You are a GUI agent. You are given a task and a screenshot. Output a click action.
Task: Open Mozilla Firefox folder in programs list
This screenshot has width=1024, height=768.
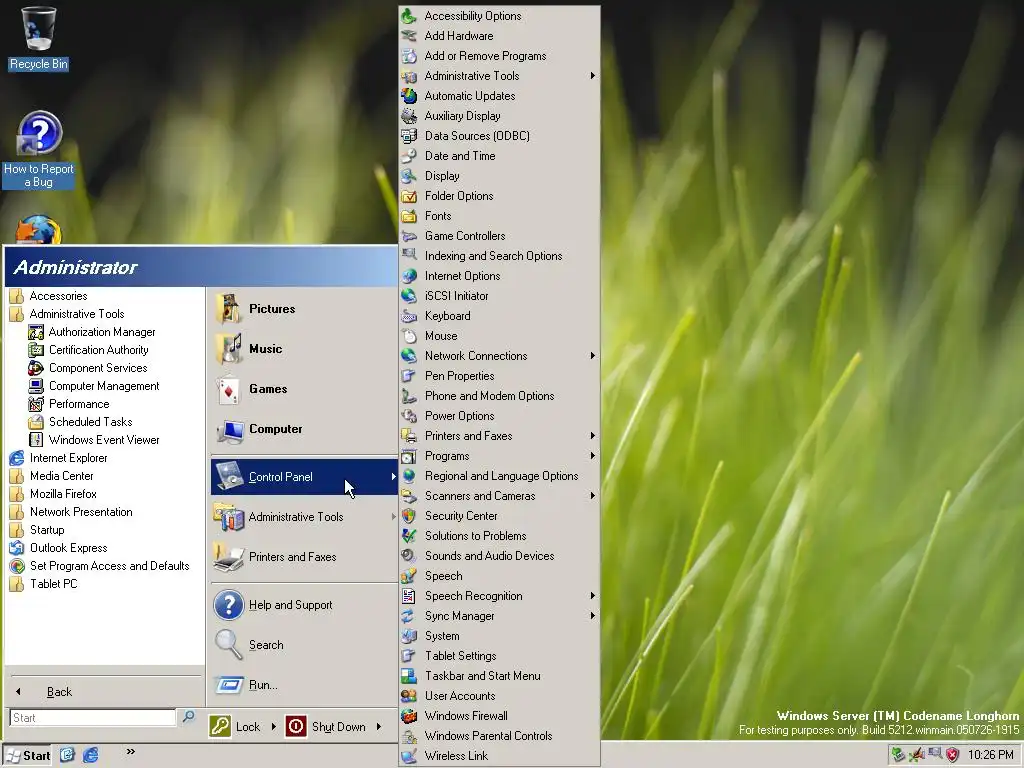104,494
